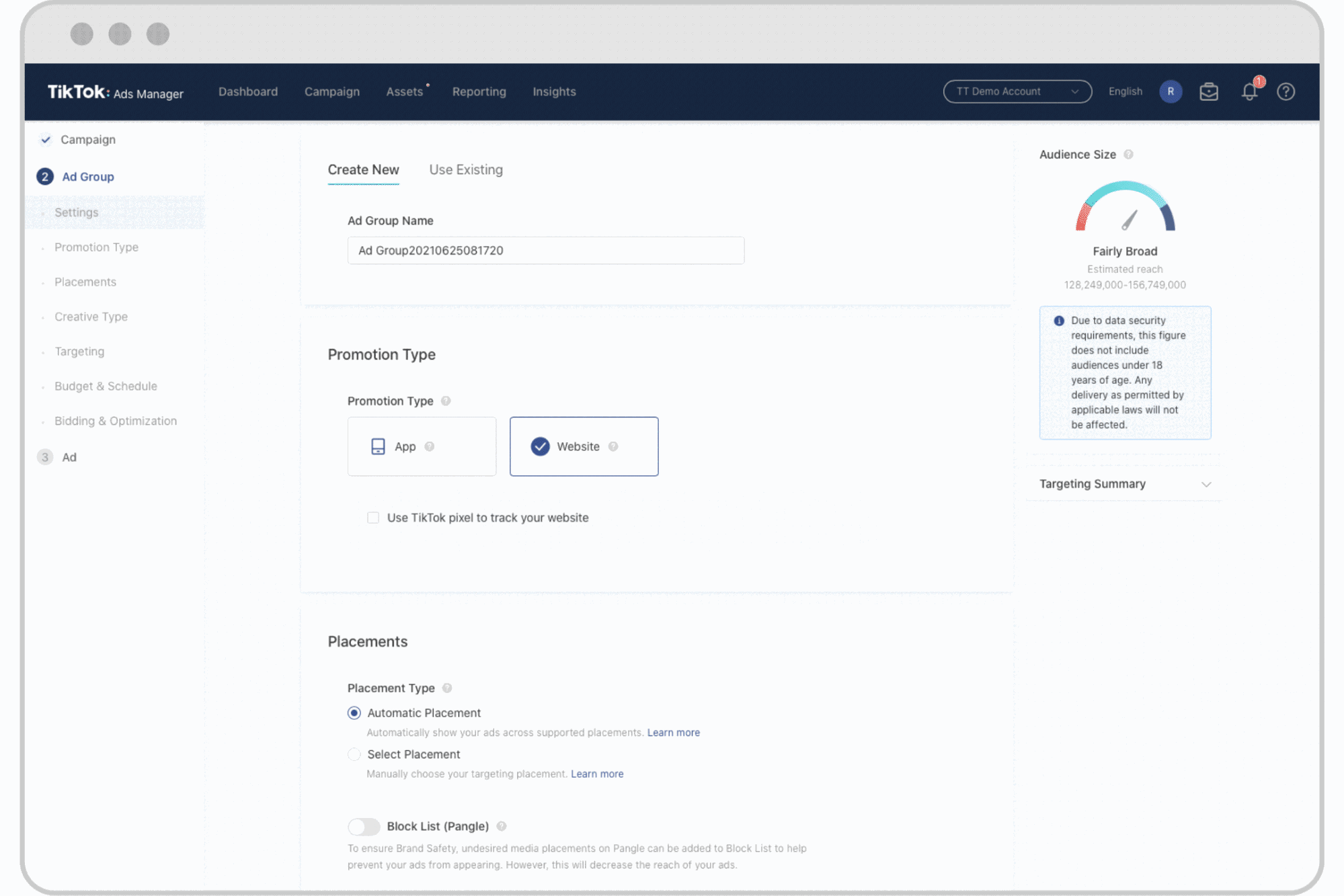
Task: Go to Budget & Schedule in sidebar
Action: (106, 386)
